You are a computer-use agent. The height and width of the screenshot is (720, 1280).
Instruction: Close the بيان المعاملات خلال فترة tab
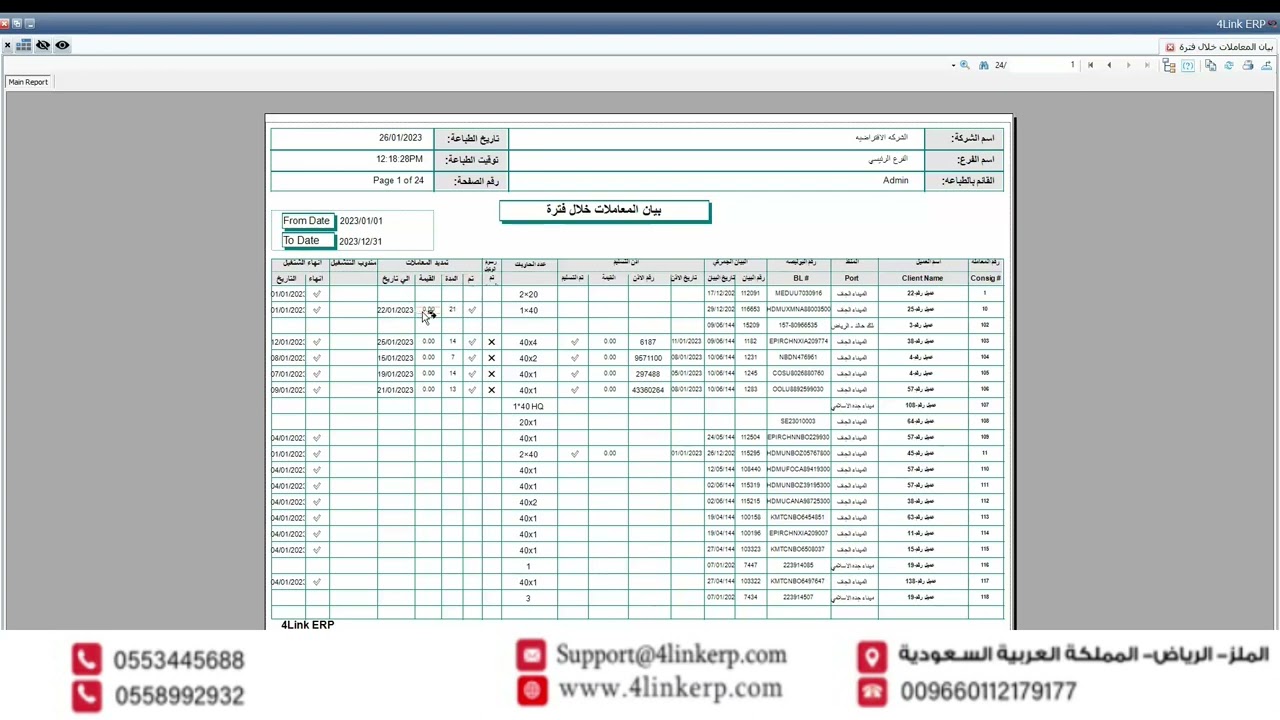point(1170,47)
